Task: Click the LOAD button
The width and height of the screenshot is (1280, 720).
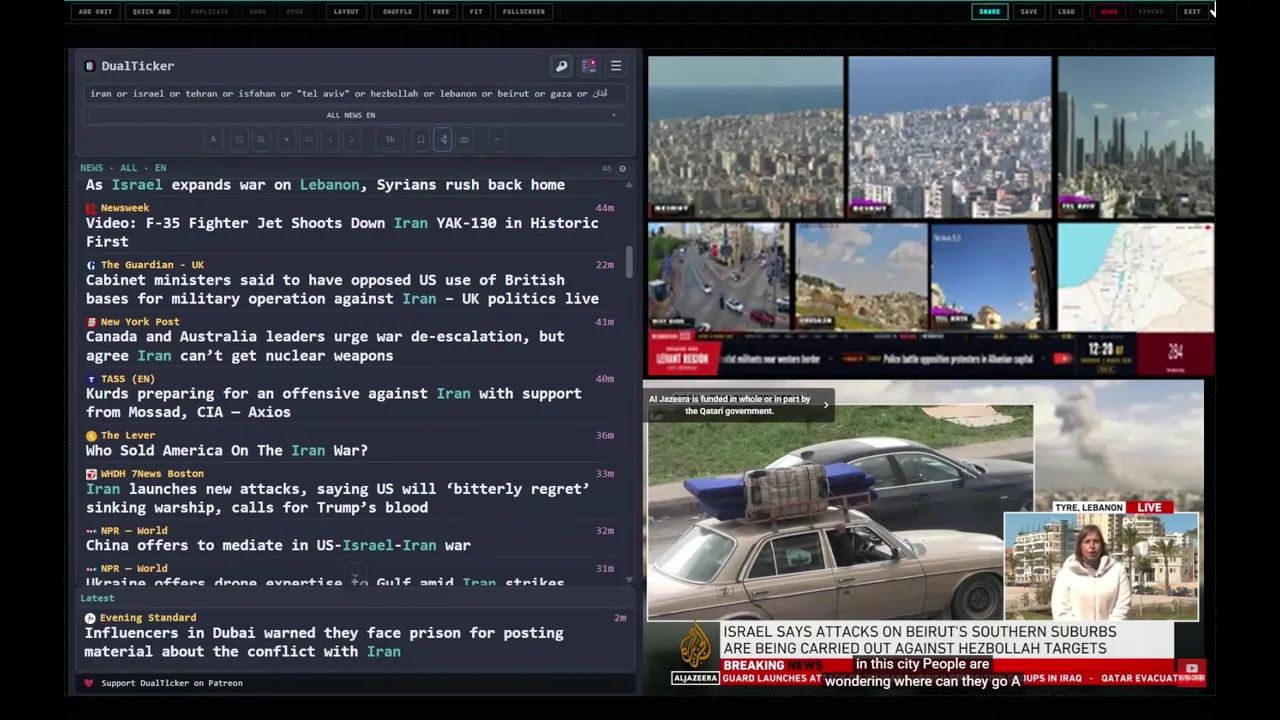Action: tap(1066, 12)
